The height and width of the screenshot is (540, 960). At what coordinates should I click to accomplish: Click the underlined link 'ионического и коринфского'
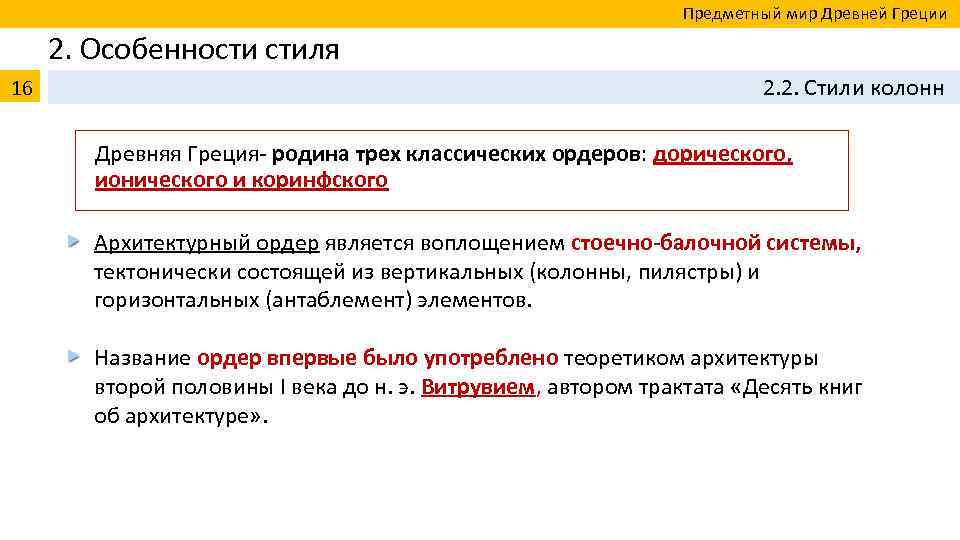[x=241, y=180]
